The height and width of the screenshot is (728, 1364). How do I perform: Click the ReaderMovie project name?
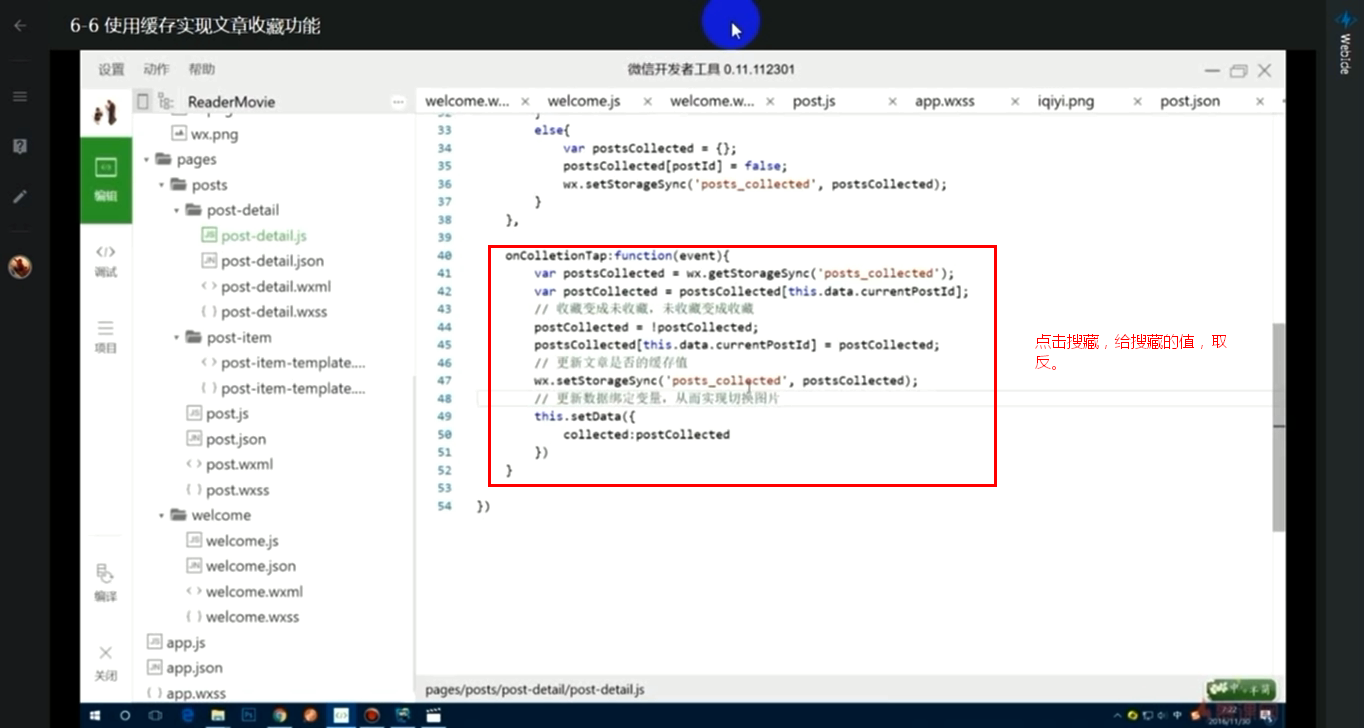pos(231,102)
